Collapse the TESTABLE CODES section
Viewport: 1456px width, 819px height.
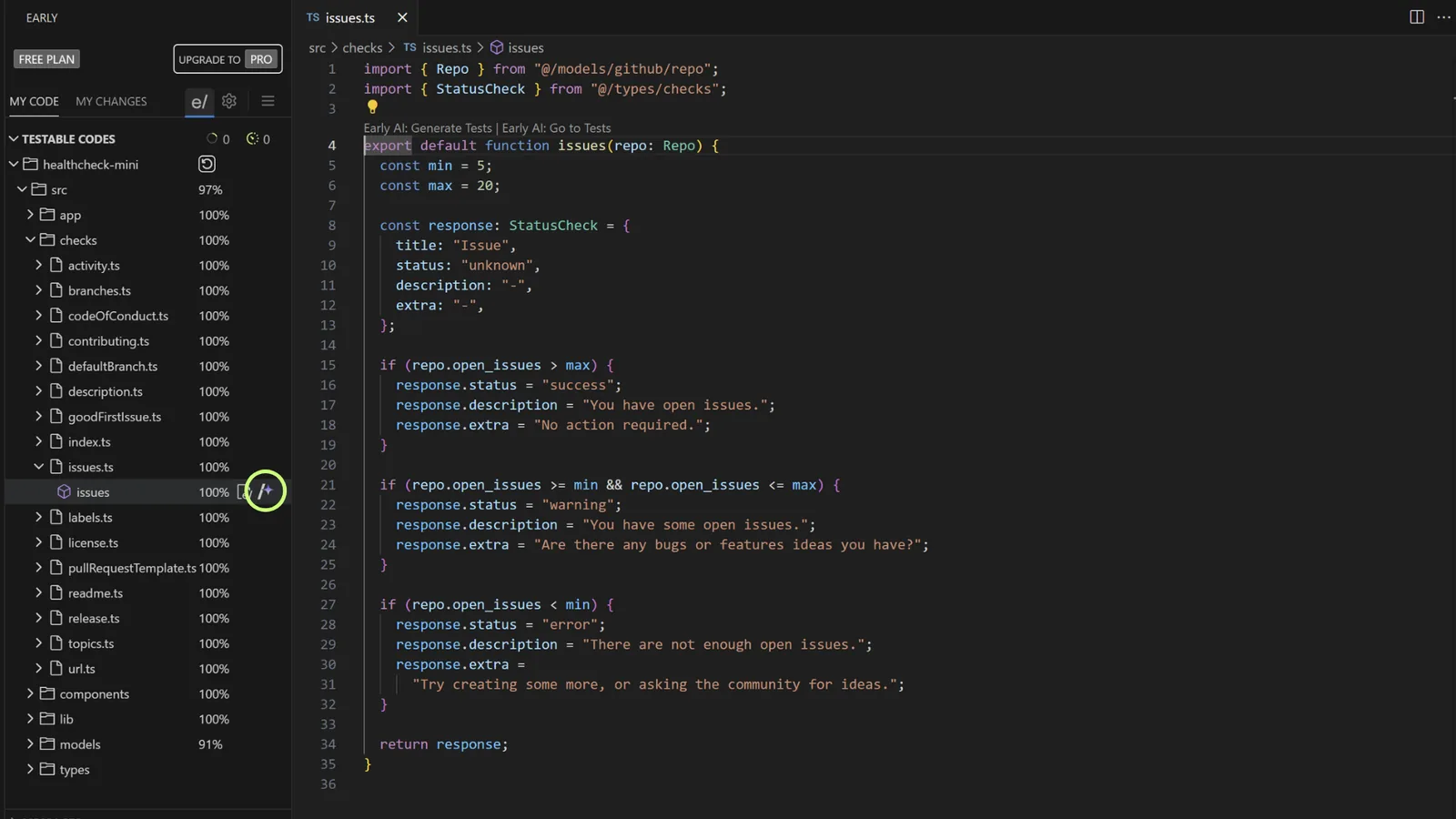[x=14, y=139]
